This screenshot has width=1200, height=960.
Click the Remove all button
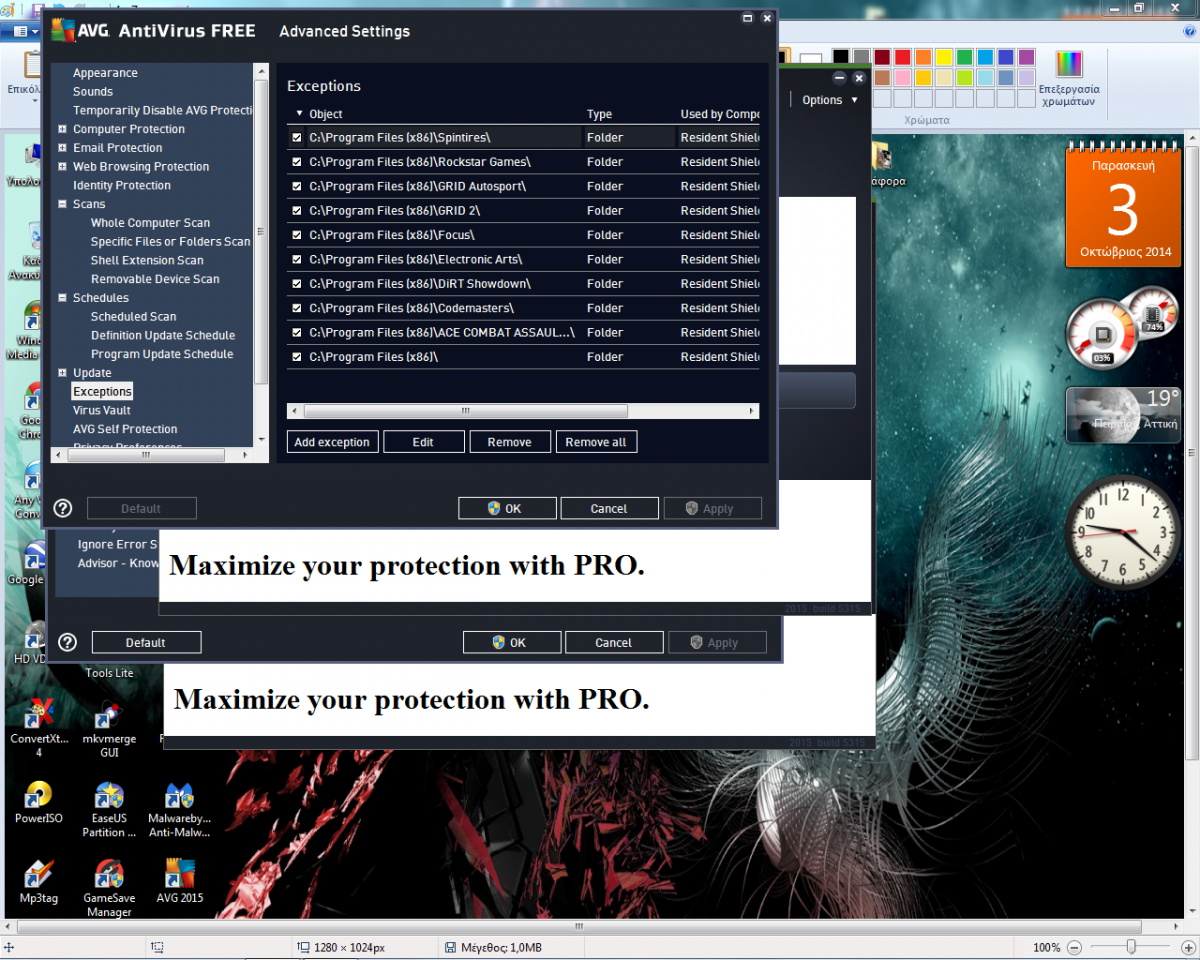coord(596,442)
